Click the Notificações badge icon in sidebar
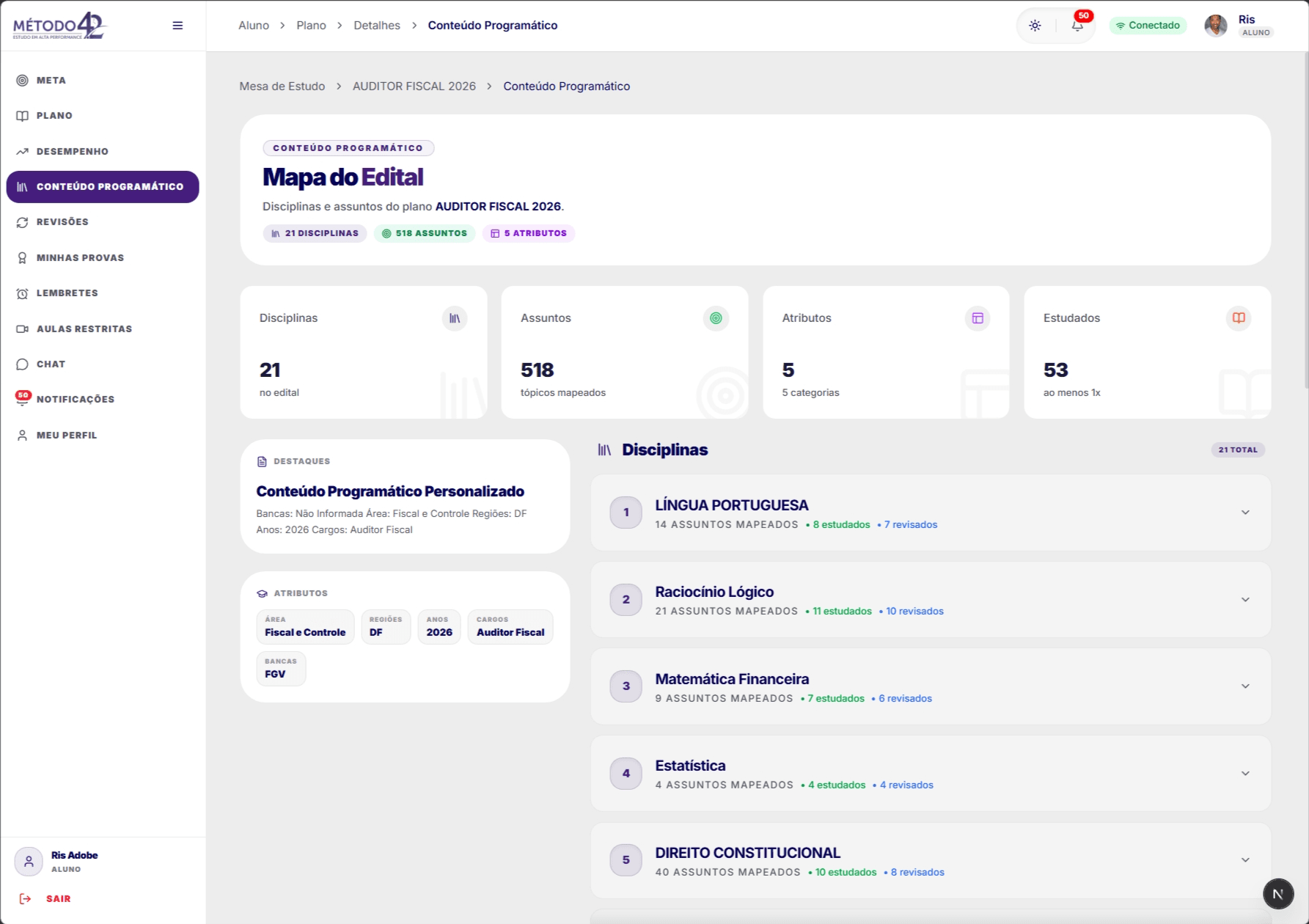 click(23, 398)
